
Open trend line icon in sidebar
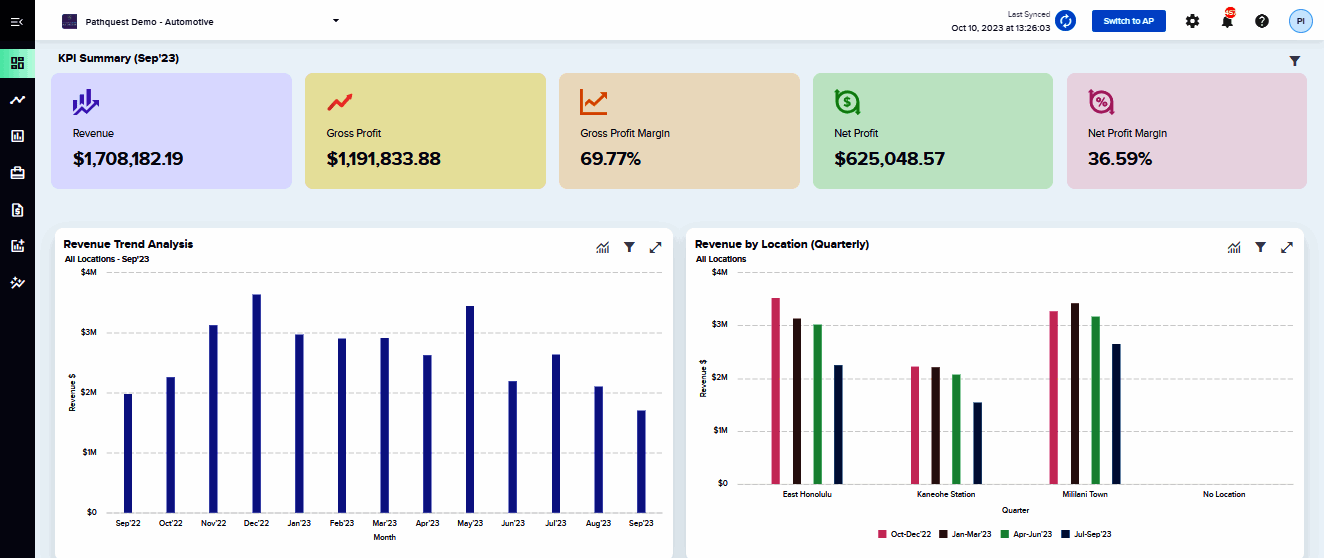17,100
